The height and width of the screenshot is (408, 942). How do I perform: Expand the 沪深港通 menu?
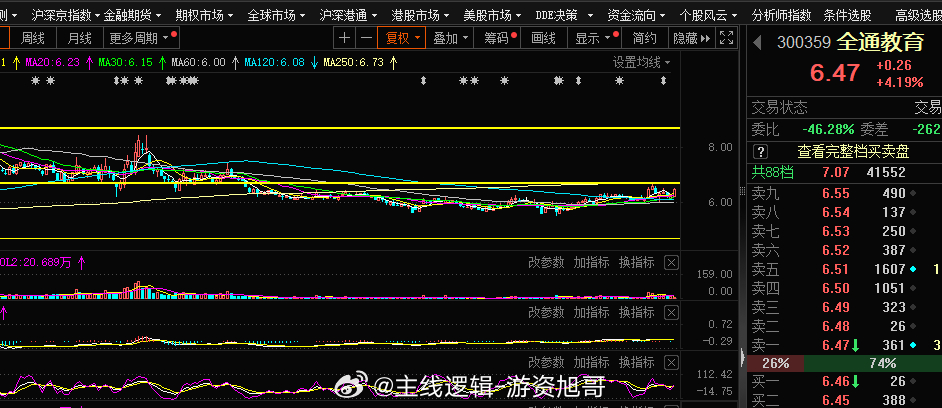tap(348, 14)
